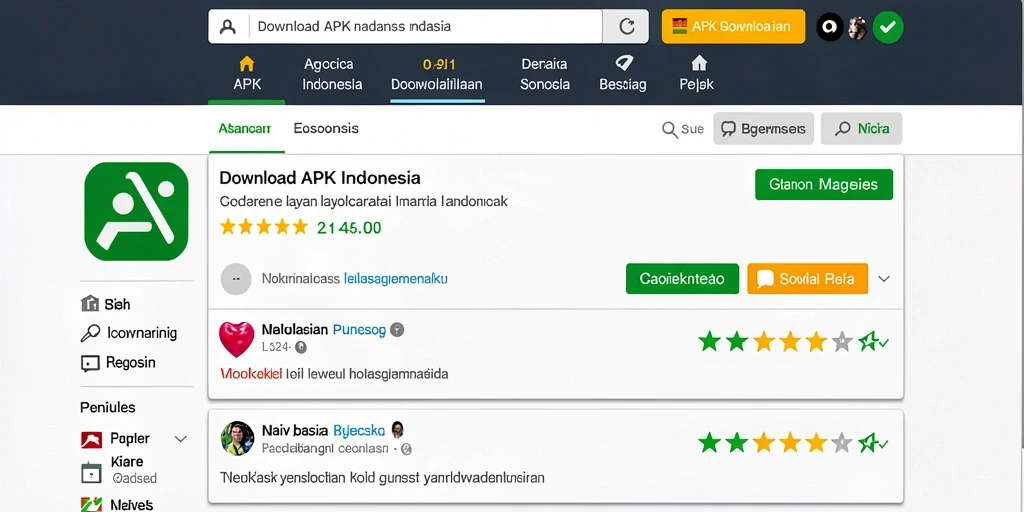Image resolution: width=1024 pixels, height=512 pixels.
Task: Open the Icownarinig sidebar item
Action: 129,333
